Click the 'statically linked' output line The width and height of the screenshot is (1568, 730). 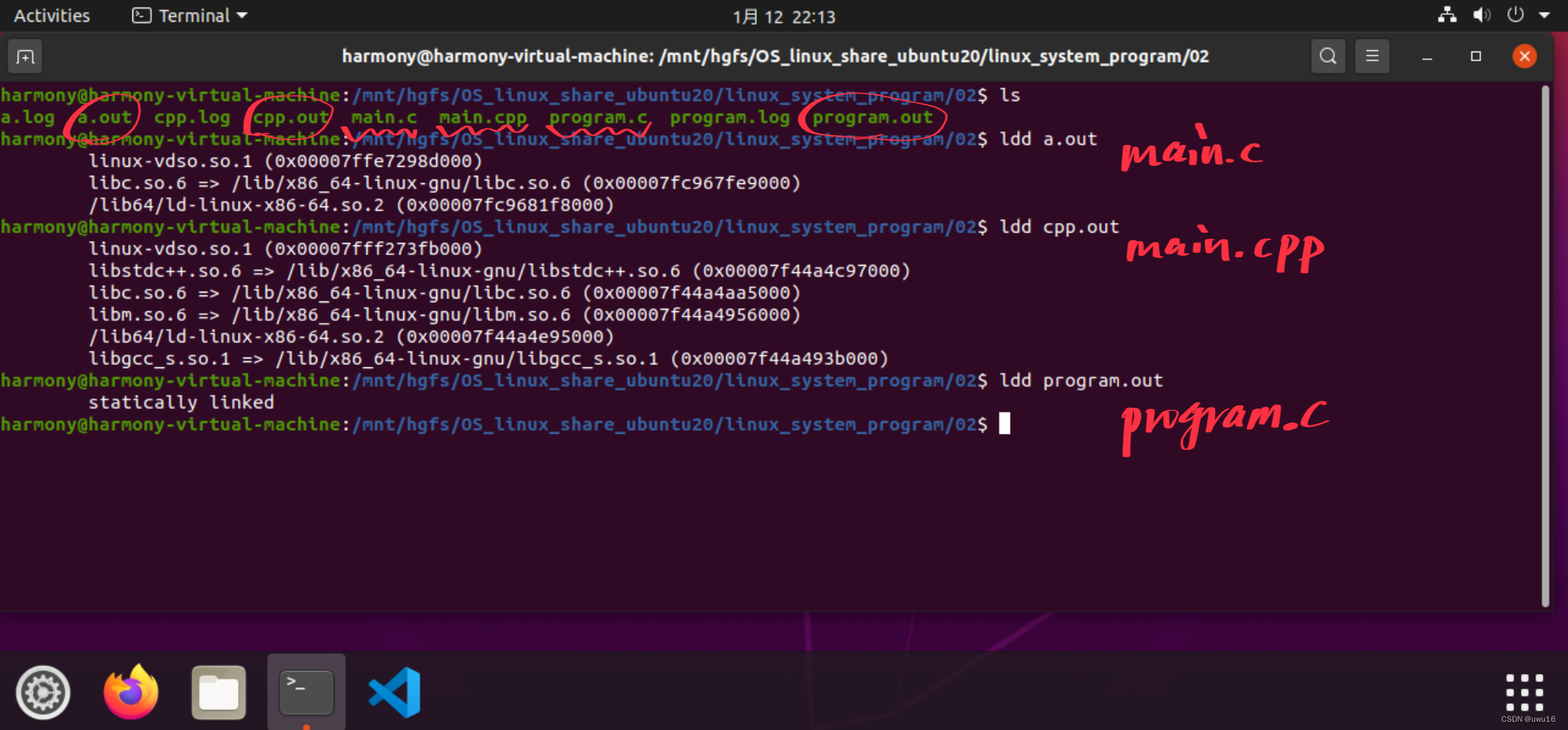click(x=182, y=402)
